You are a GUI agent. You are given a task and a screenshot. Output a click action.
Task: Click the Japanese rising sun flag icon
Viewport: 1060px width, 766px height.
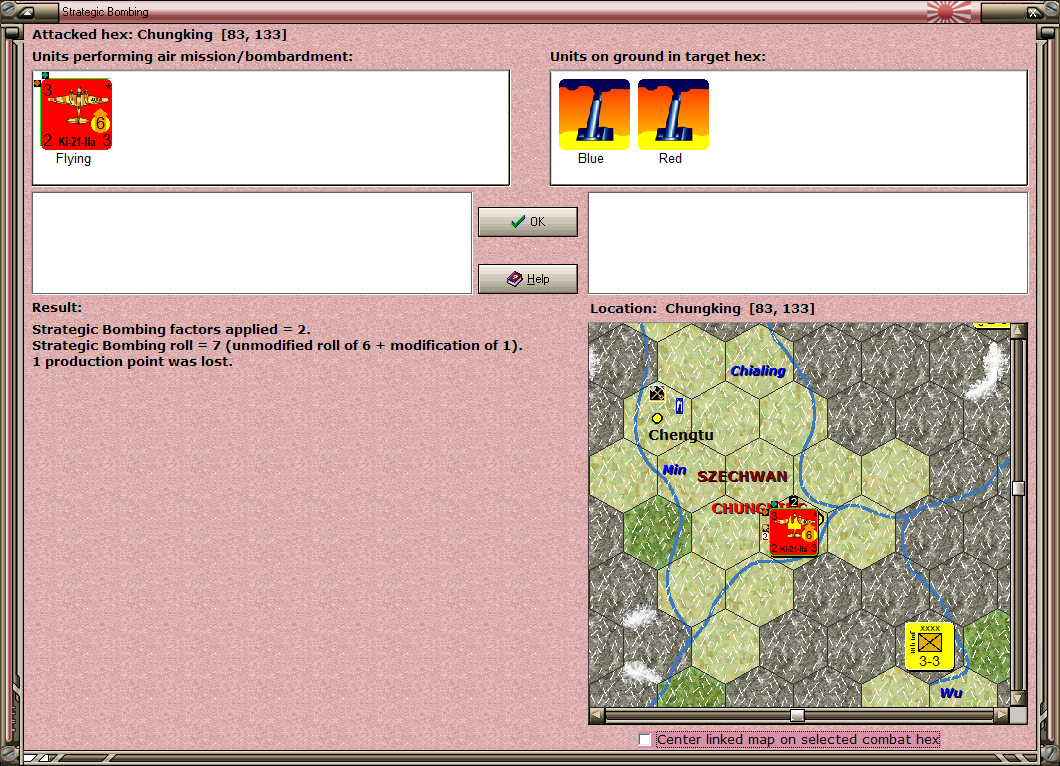pos(948,11)
